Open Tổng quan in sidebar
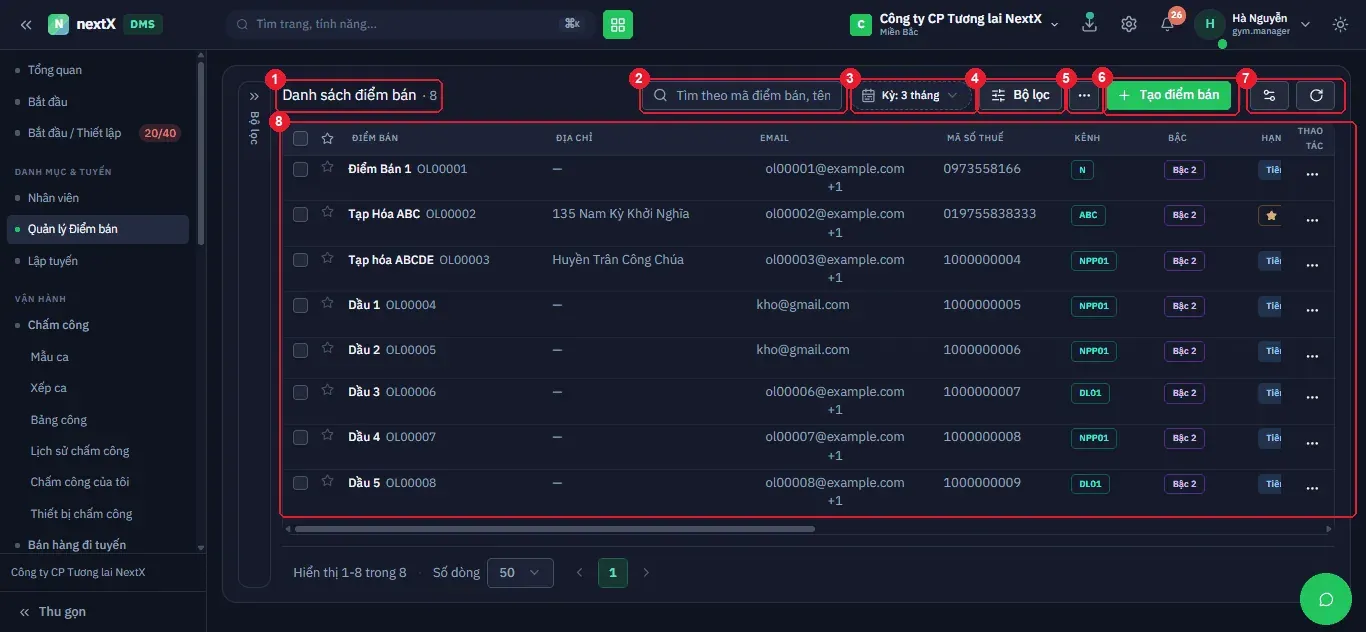Image resolution: width=1366 pixels, height=632 pixels. pyautogui.click(x=55, y=70)
